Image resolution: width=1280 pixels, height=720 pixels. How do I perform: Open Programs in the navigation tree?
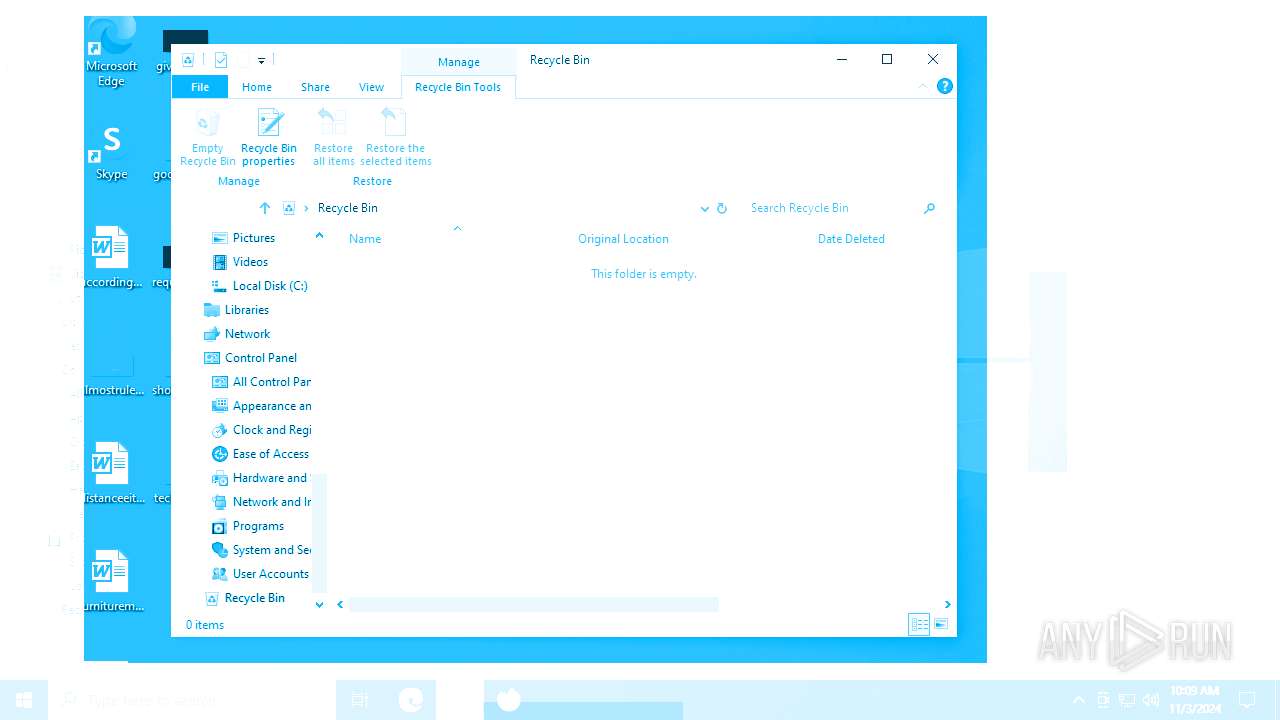click(258, 526)
